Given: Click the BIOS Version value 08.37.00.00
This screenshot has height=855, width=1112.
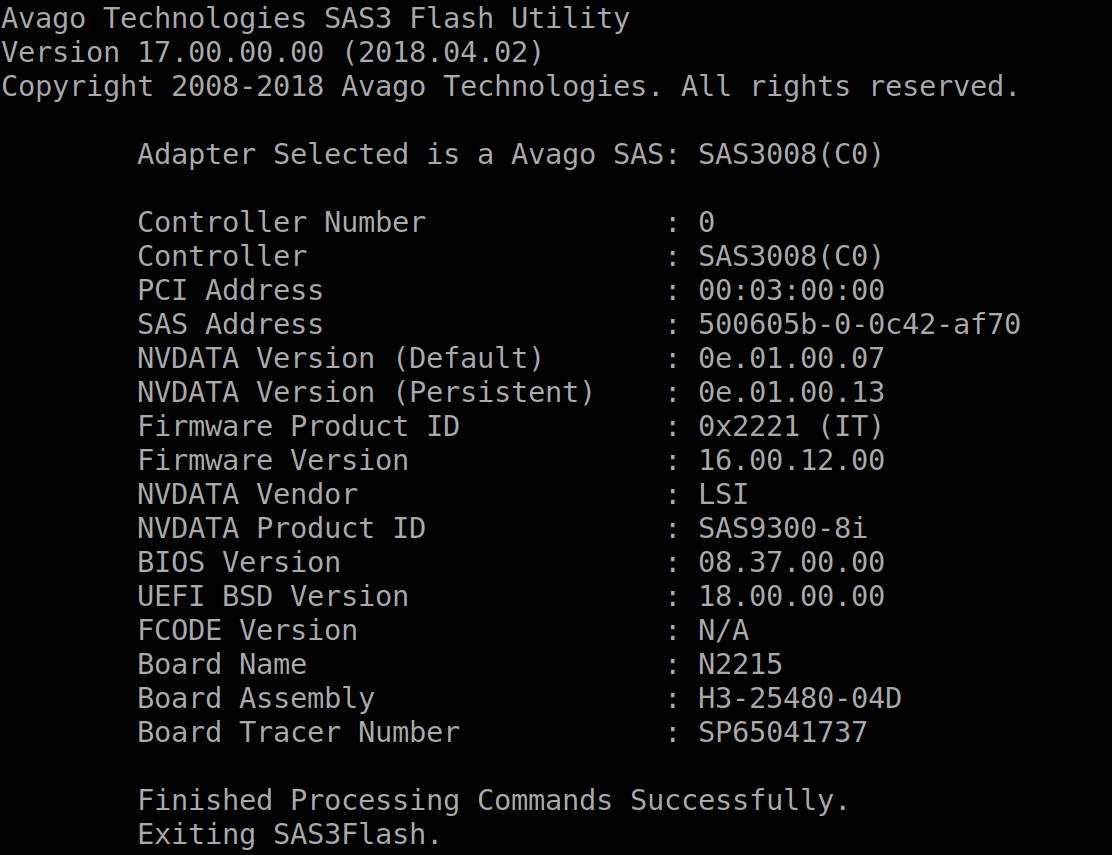Looking at the screenshot, I should [791, 562].
